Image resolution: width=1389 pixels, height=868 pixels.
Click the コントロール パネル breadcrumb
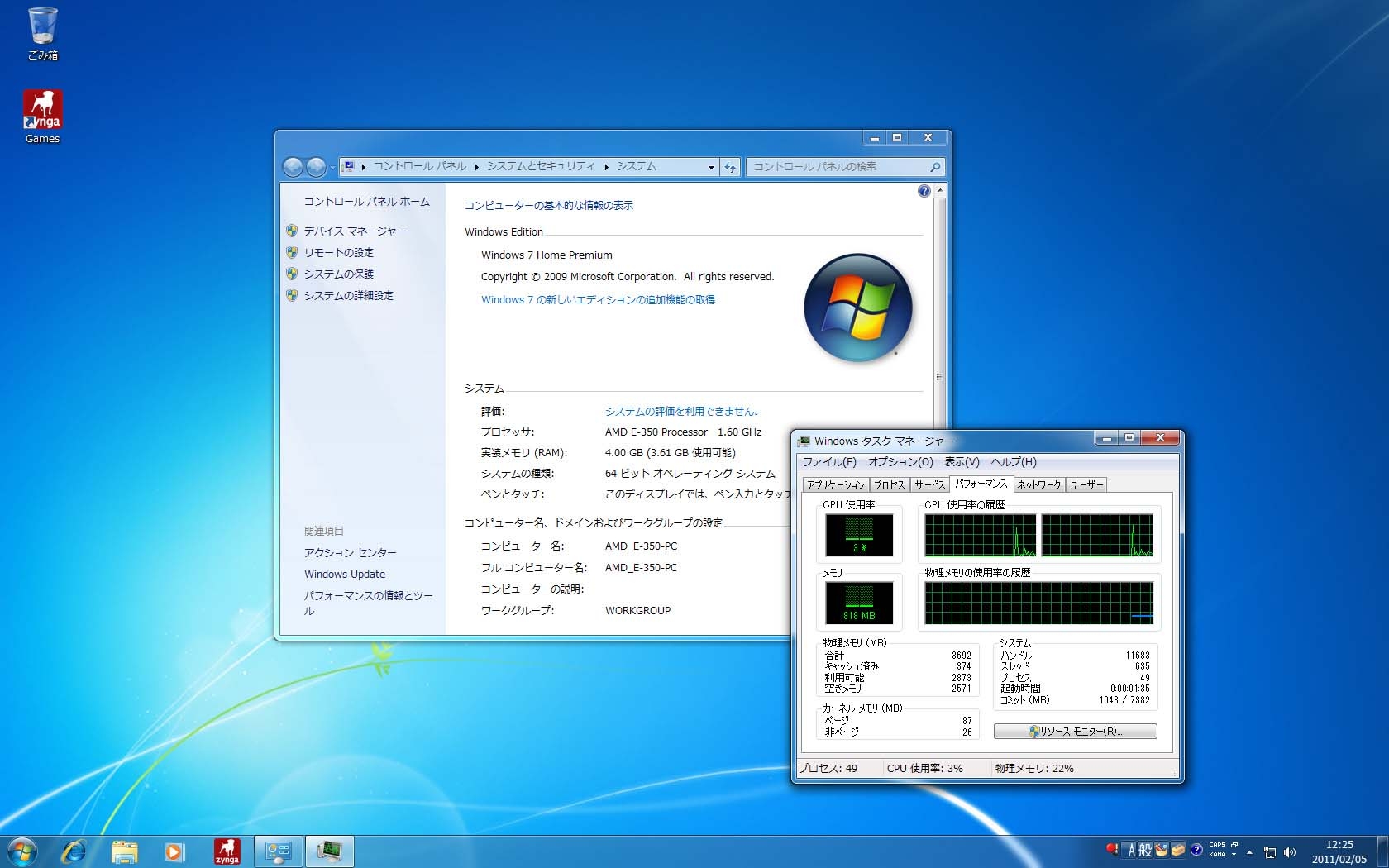[x=420, y=166]
